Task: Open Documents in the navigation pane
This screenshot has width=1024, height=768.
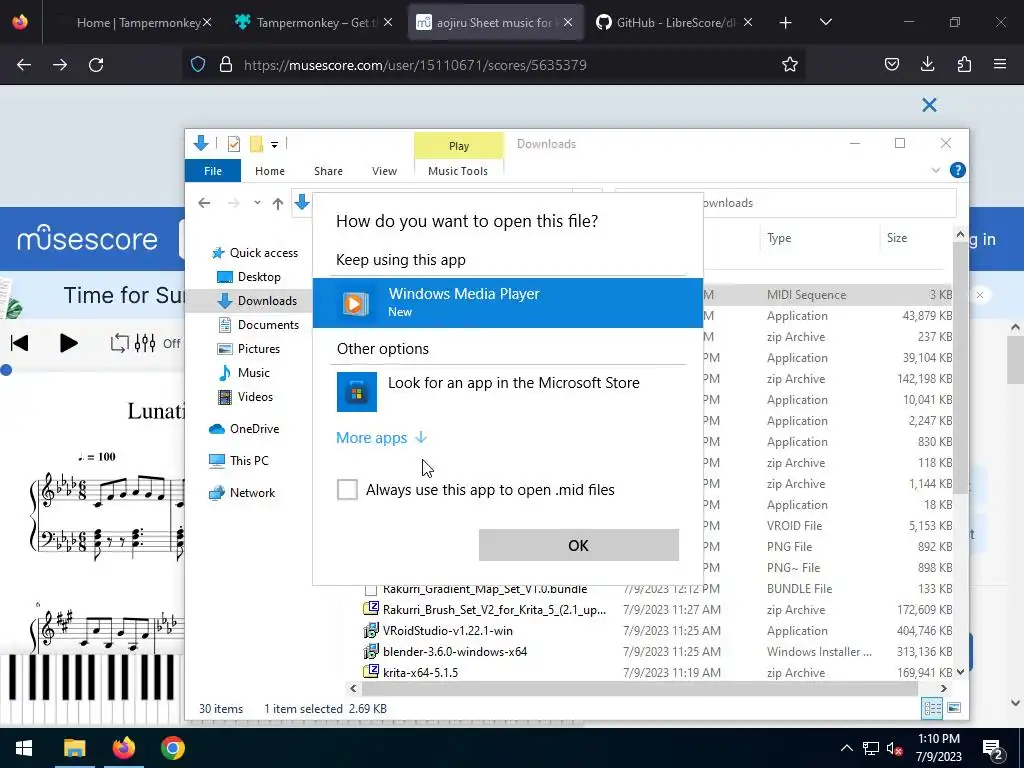Action: (x=259, y=325)
